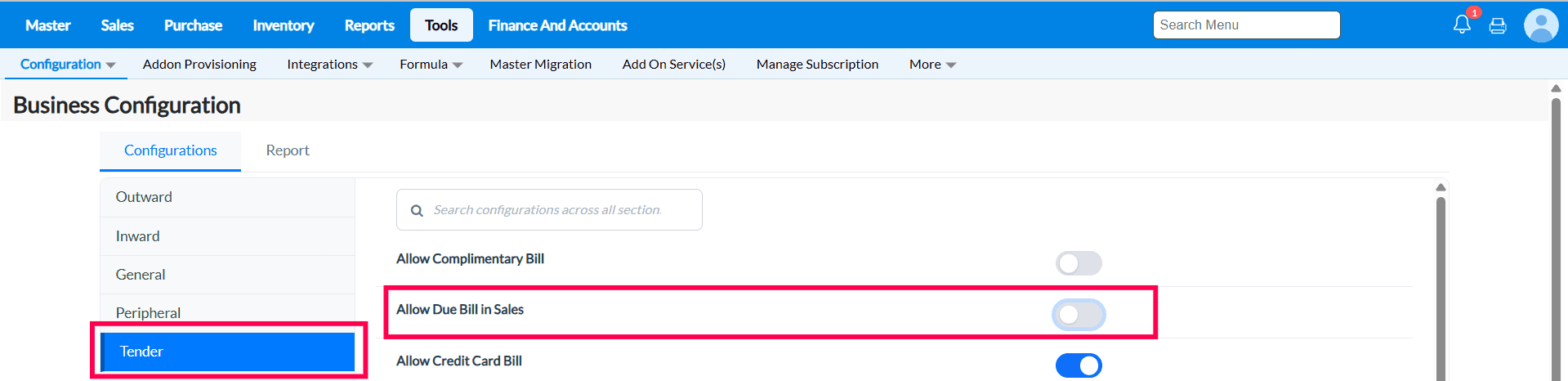Toggle Allow Due Bill in Sales
This screenshot has width=1568, height=381.
1079,315
